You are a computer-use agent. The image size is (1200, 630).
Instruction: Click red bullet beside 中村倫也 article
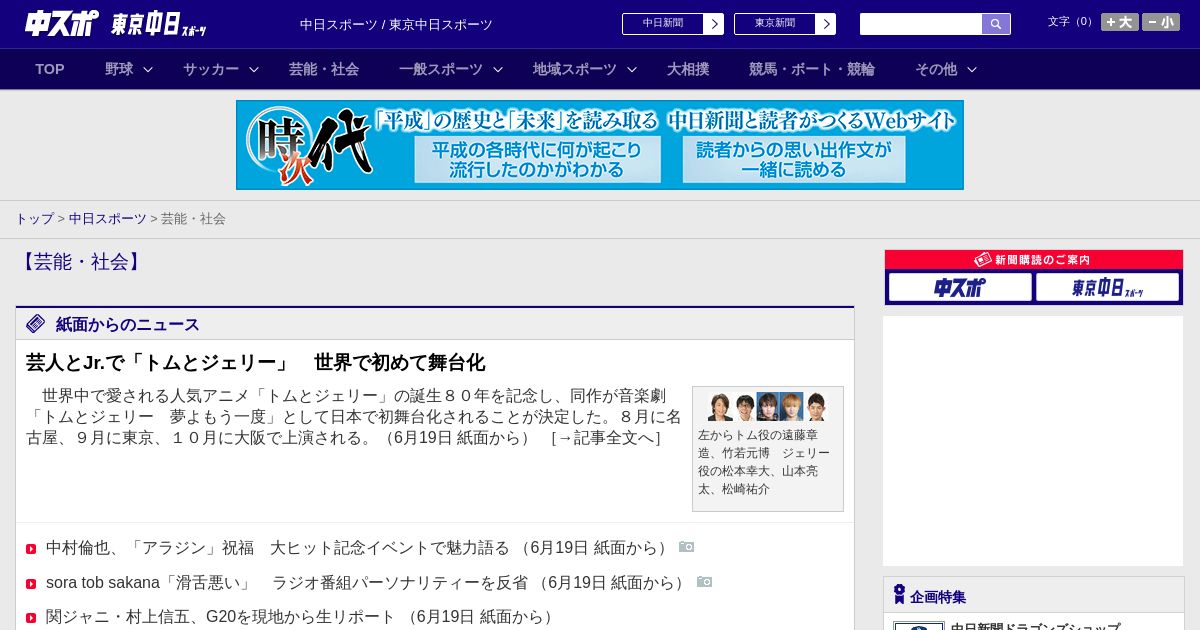click(31, 549)
